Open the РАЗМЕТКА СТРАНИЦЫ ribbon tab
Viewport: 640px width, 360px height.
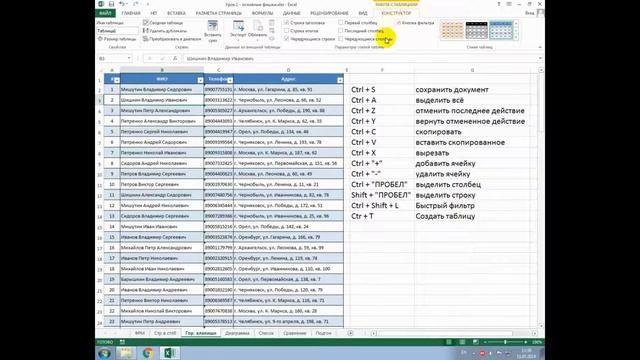point(218,13)
